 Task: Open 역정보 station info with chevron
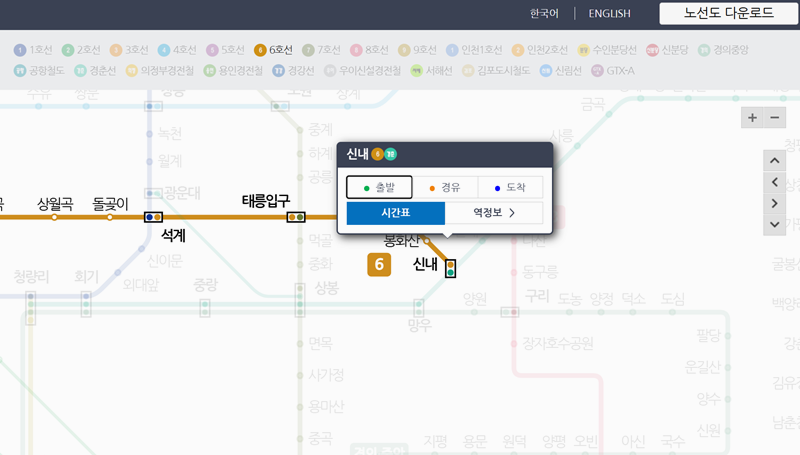[494, 213]
